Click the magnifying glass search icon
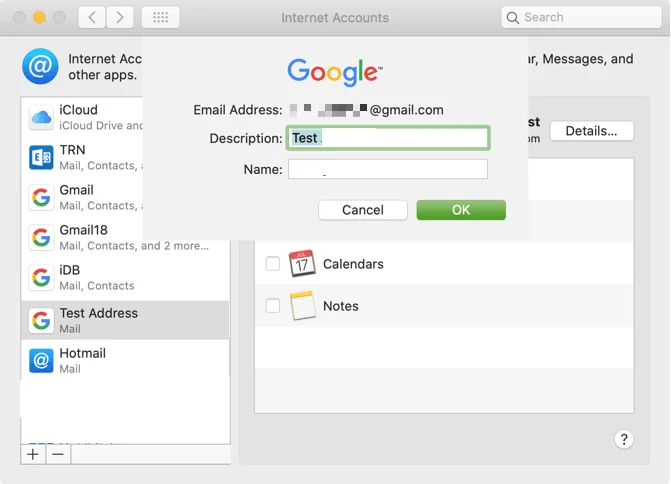Viewport: 671px width, 484px height. coord(513,18)
